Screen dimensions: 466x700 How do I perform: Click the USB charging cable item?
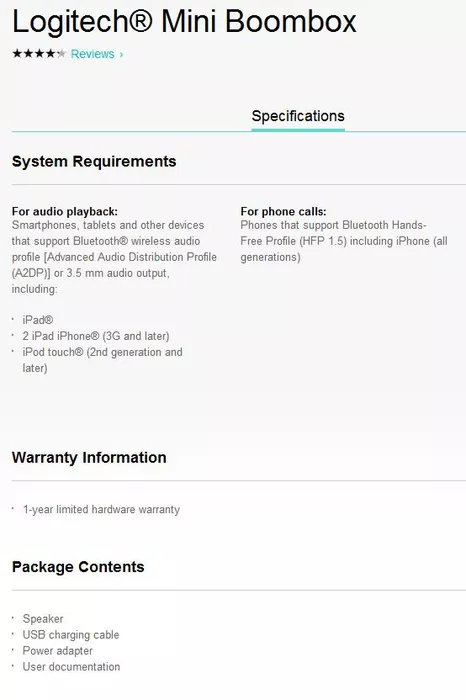[x=71, y=635]
